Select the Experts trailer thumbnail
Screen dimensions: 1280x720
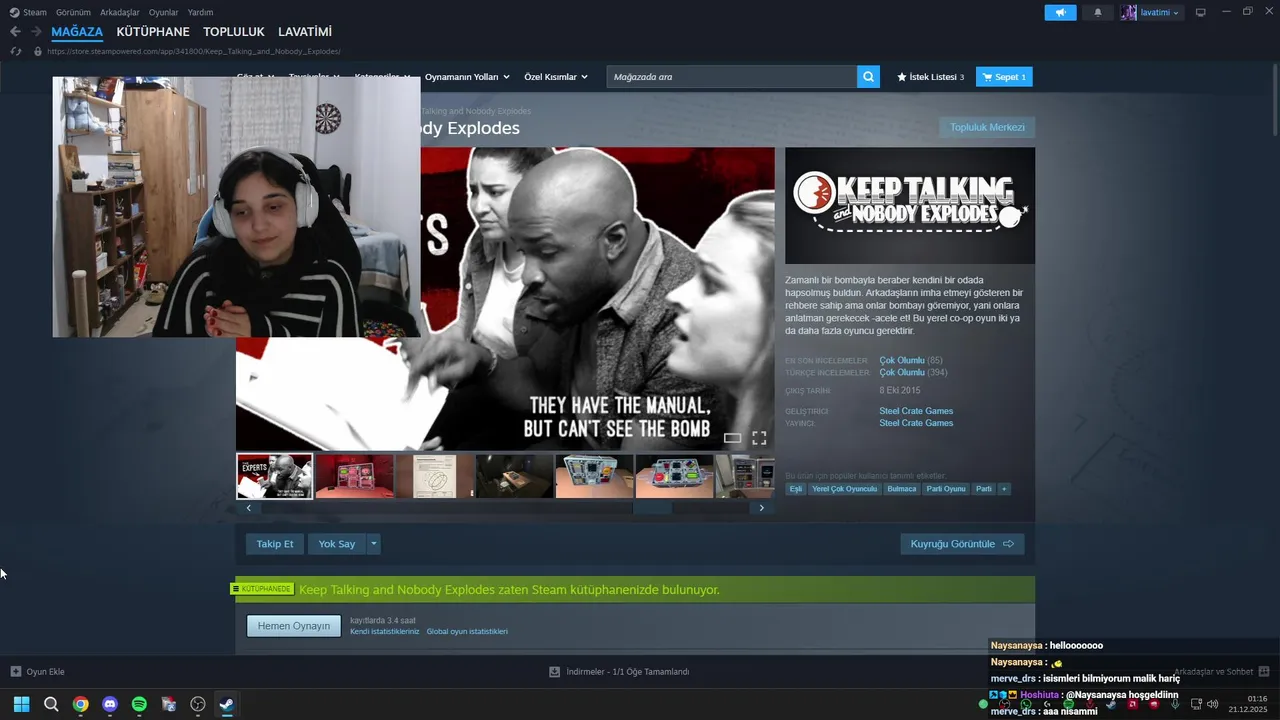point(274,476)
